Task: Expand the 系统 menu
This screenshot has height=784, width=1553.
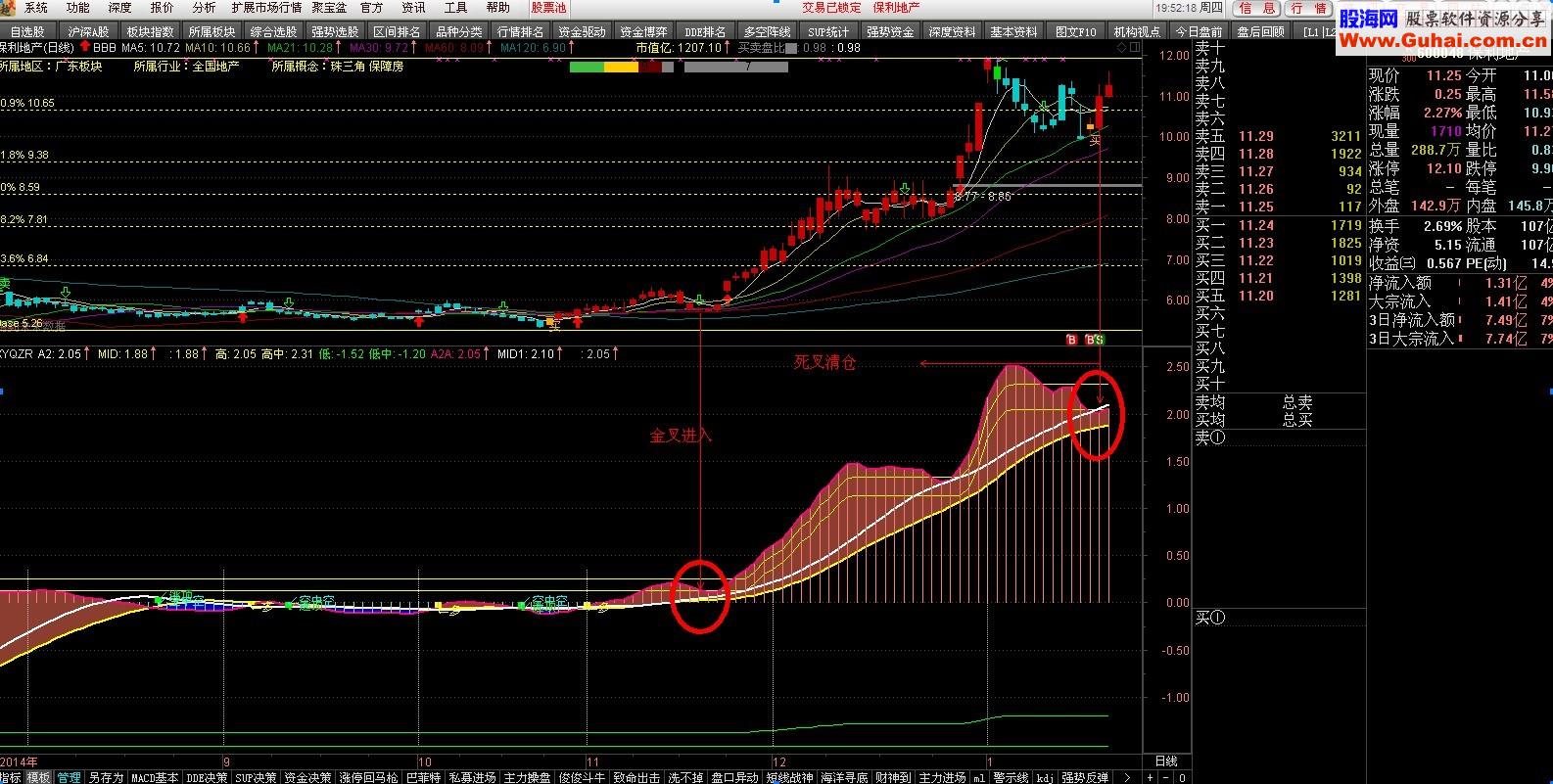Action: click(36, 8)
